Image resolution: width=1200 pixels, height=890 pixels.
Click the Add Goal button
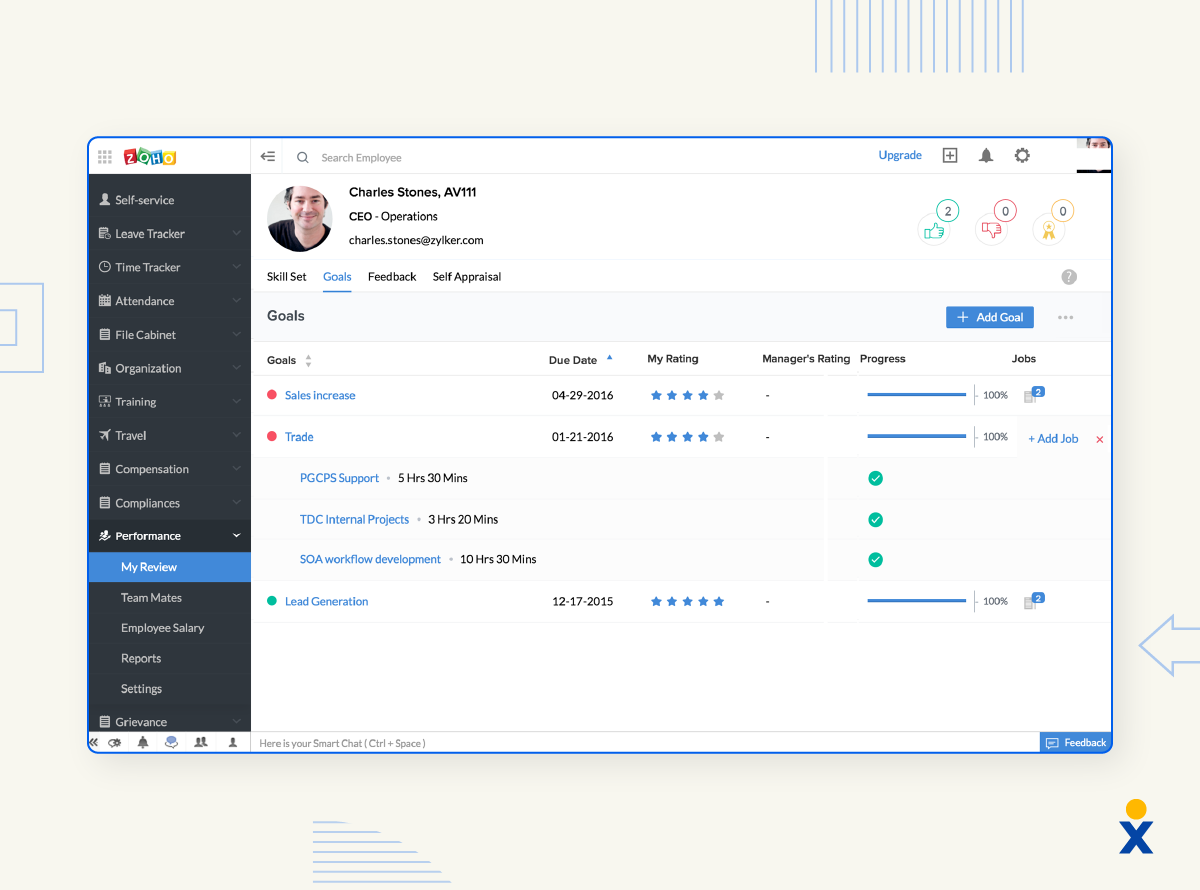tap(989, 316)
